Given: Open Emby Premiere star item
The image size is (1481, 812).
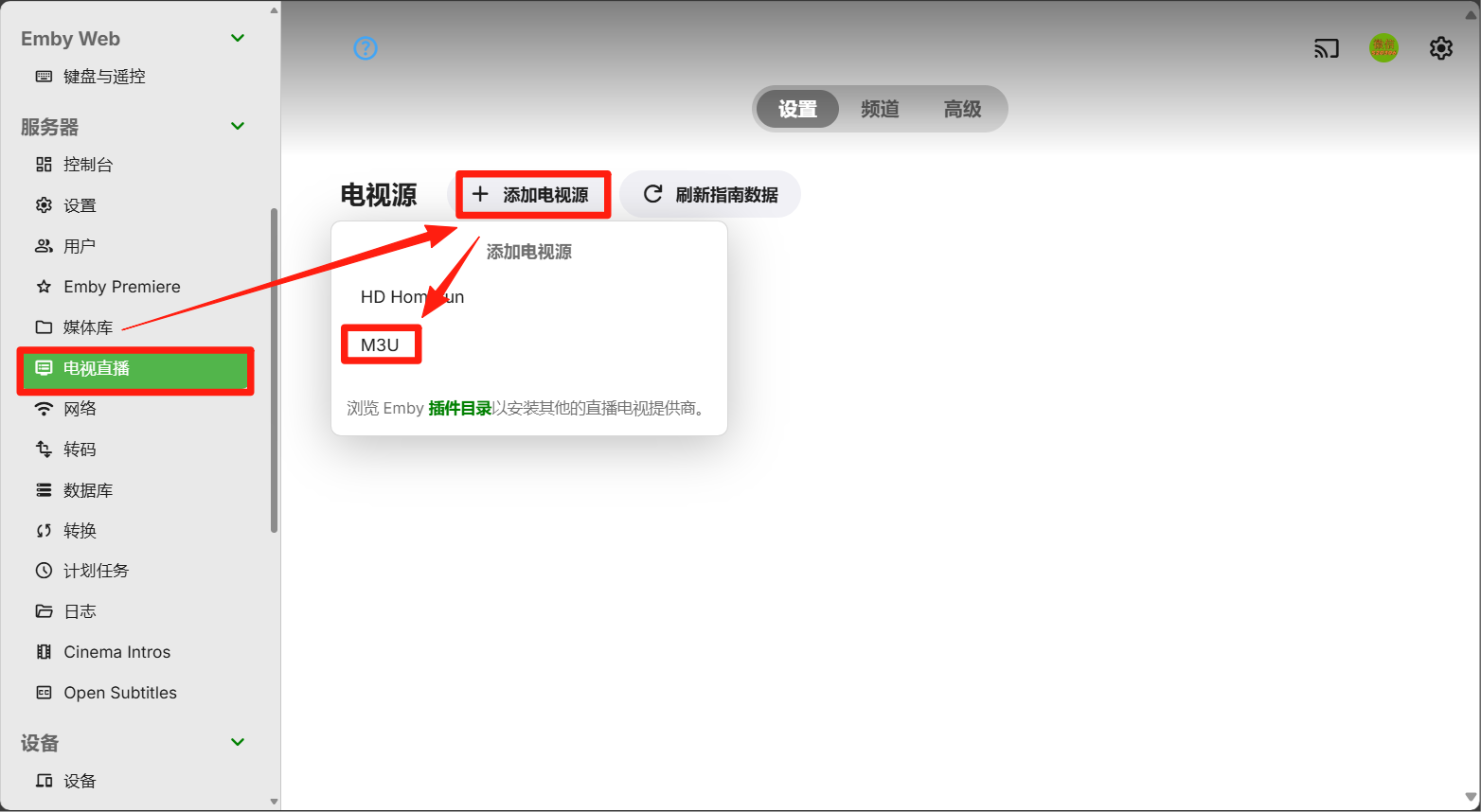Looking at the screenshot, I should coord(121,287).
